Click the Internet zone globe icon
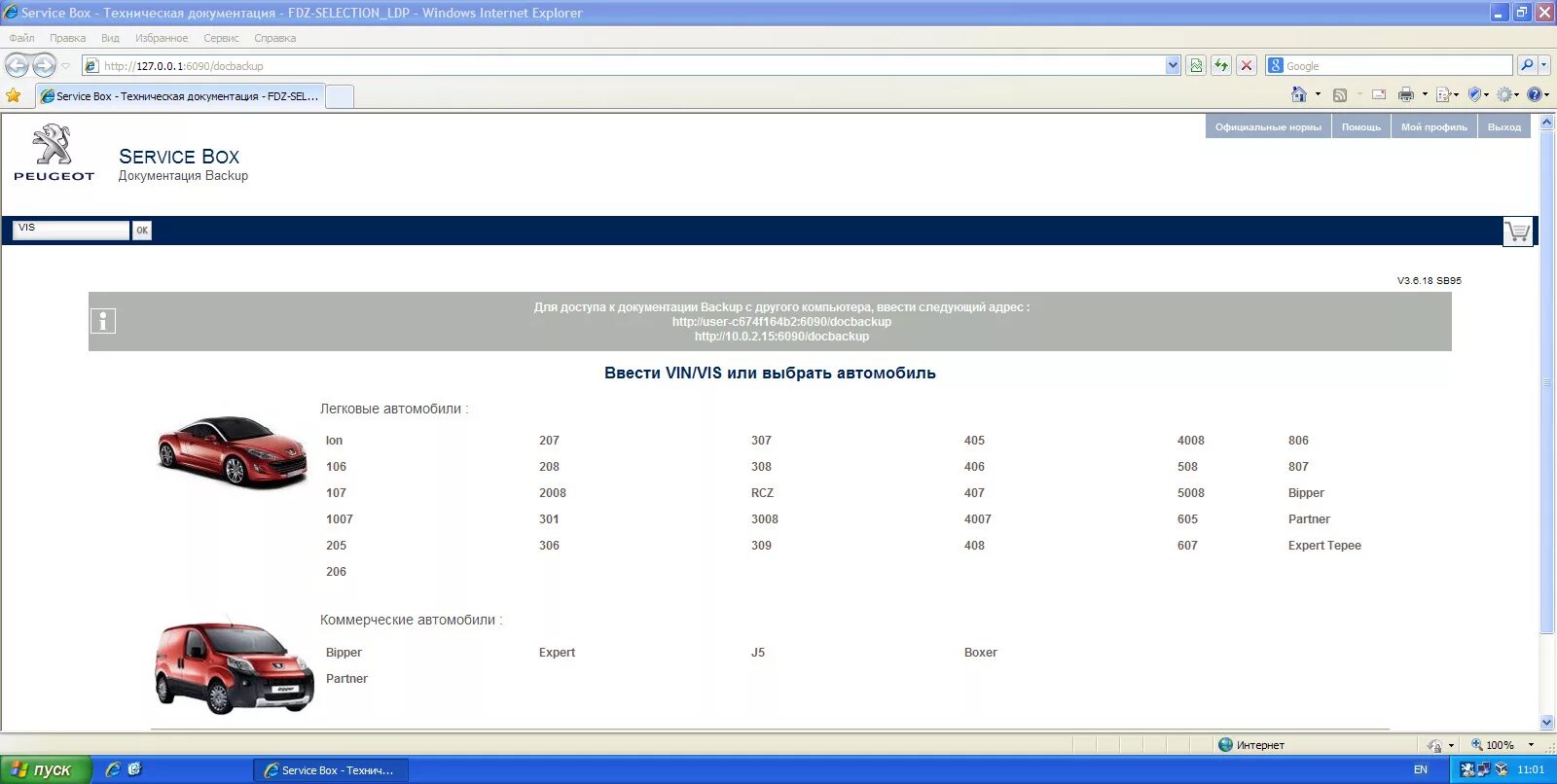 click(1226, 744)
